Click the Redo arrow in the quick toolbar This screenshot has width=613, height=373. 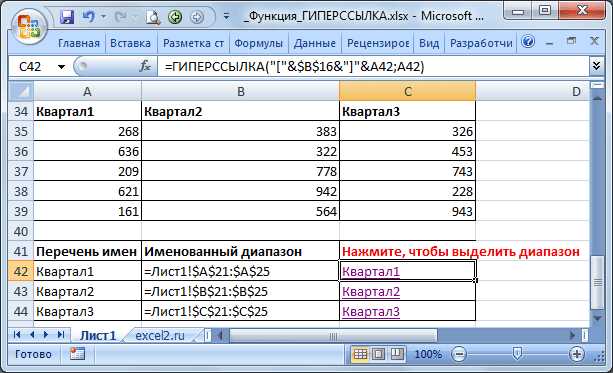(121, 17)
